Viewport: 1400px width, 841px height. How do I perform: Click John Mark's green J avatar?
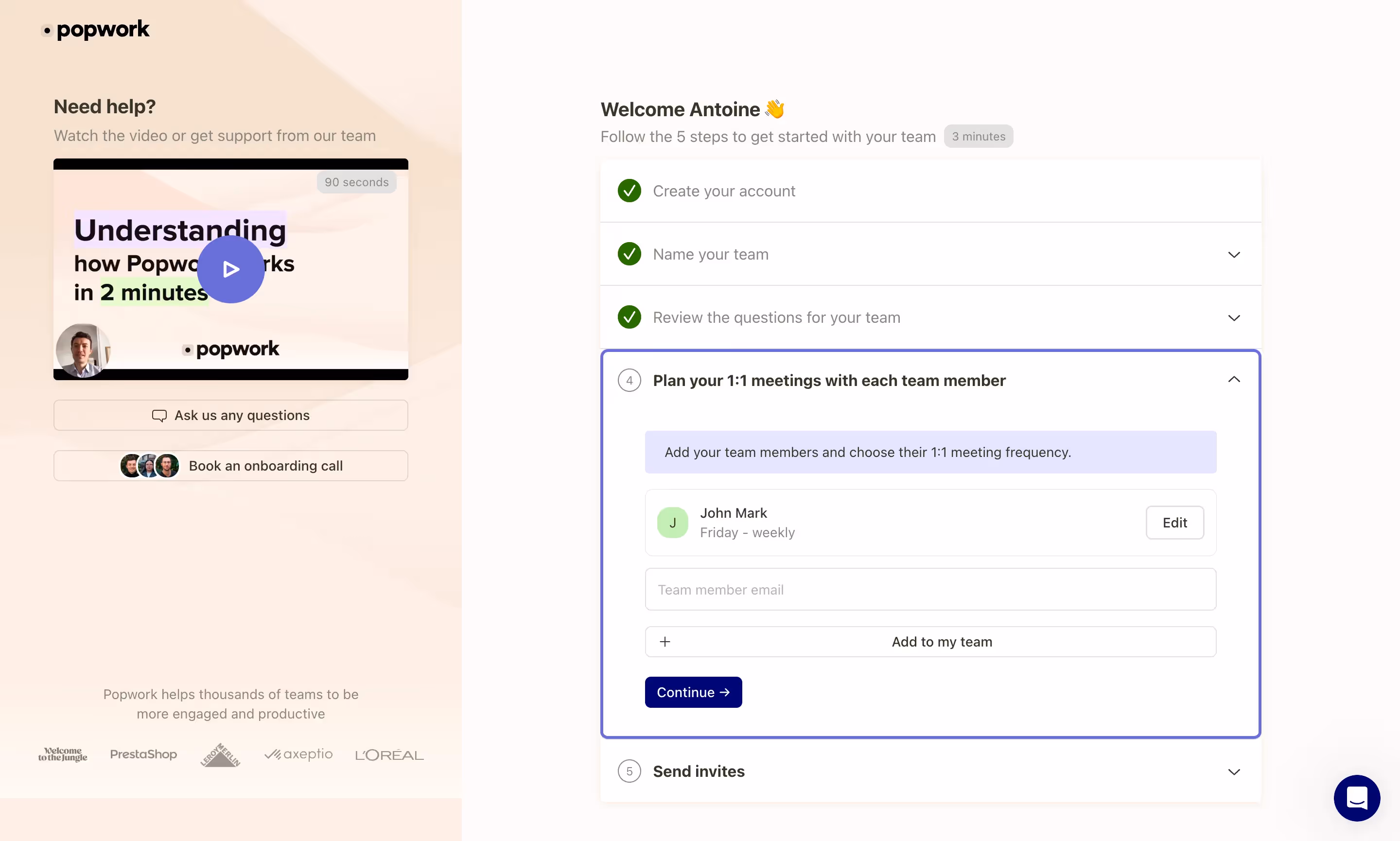tap(672, 523)
